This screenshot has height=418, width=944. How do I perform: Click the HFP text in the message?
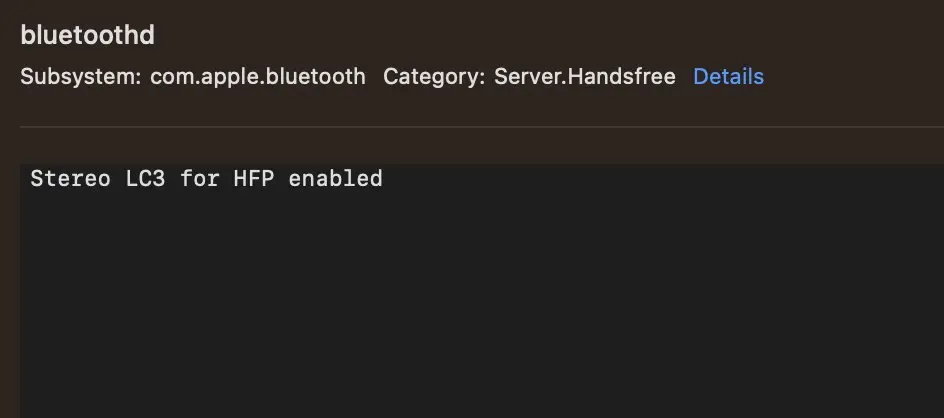point(254,180)
